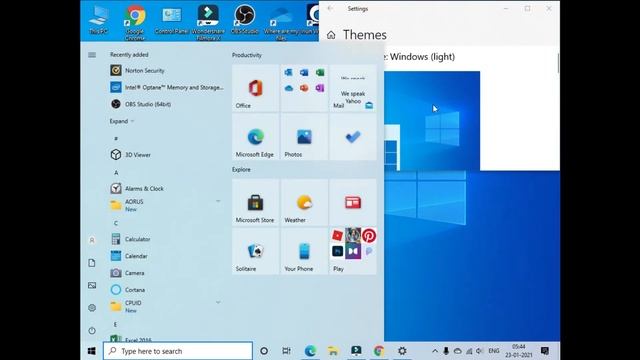Launch the Solitaire tile
This screenshot has height=360, width=640.
(x=256, y=251)
